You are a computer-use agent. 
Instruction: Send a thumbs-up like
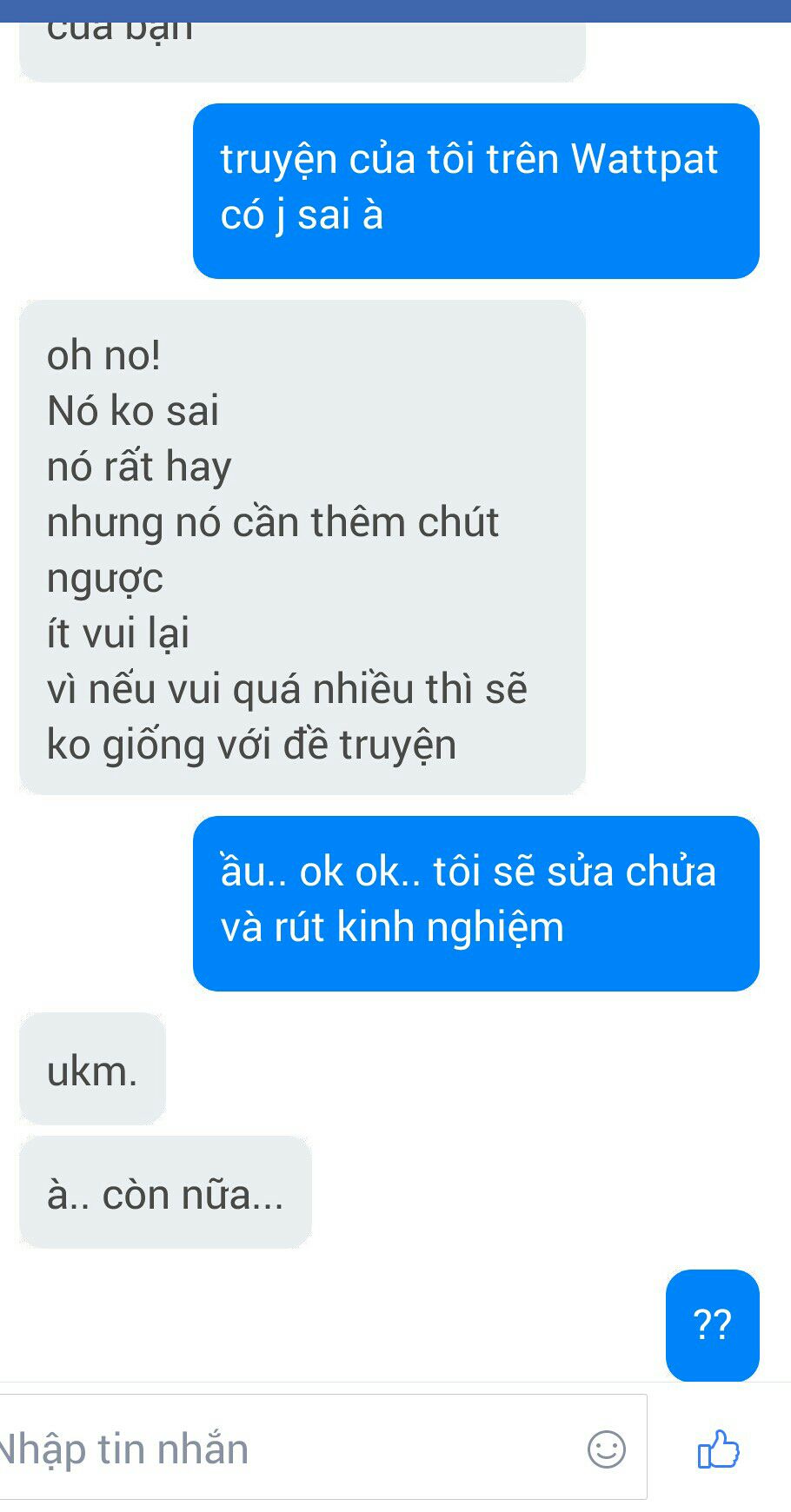(718, 1449)
